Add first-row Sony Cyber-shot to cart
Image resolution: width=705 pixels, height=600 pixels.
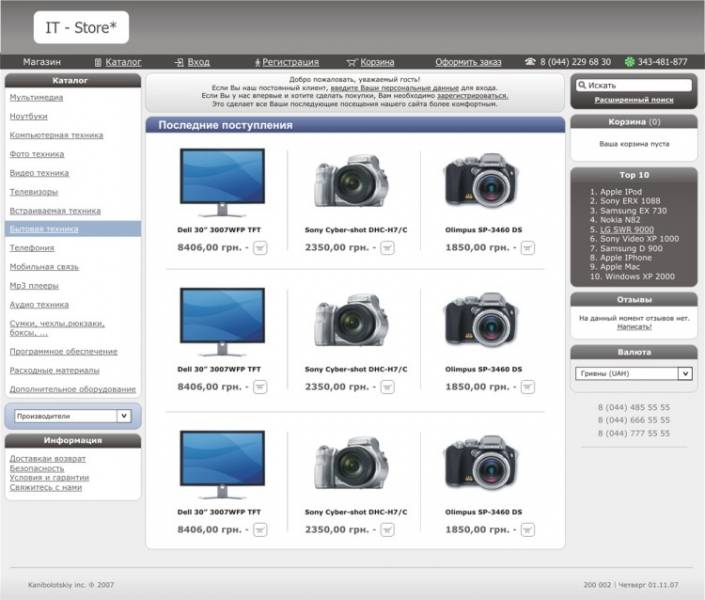(x=387, y=248)
